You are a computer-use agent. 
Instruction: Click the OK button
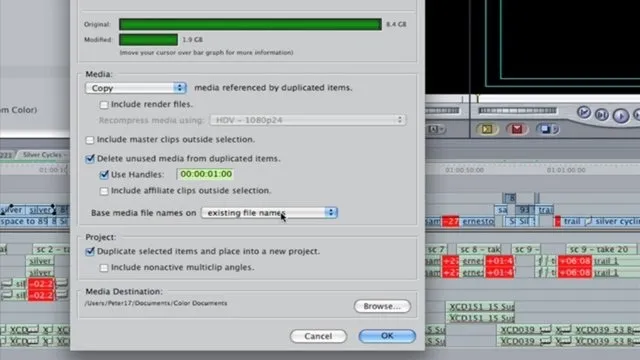pyautogui.click(x=387, y=336)
